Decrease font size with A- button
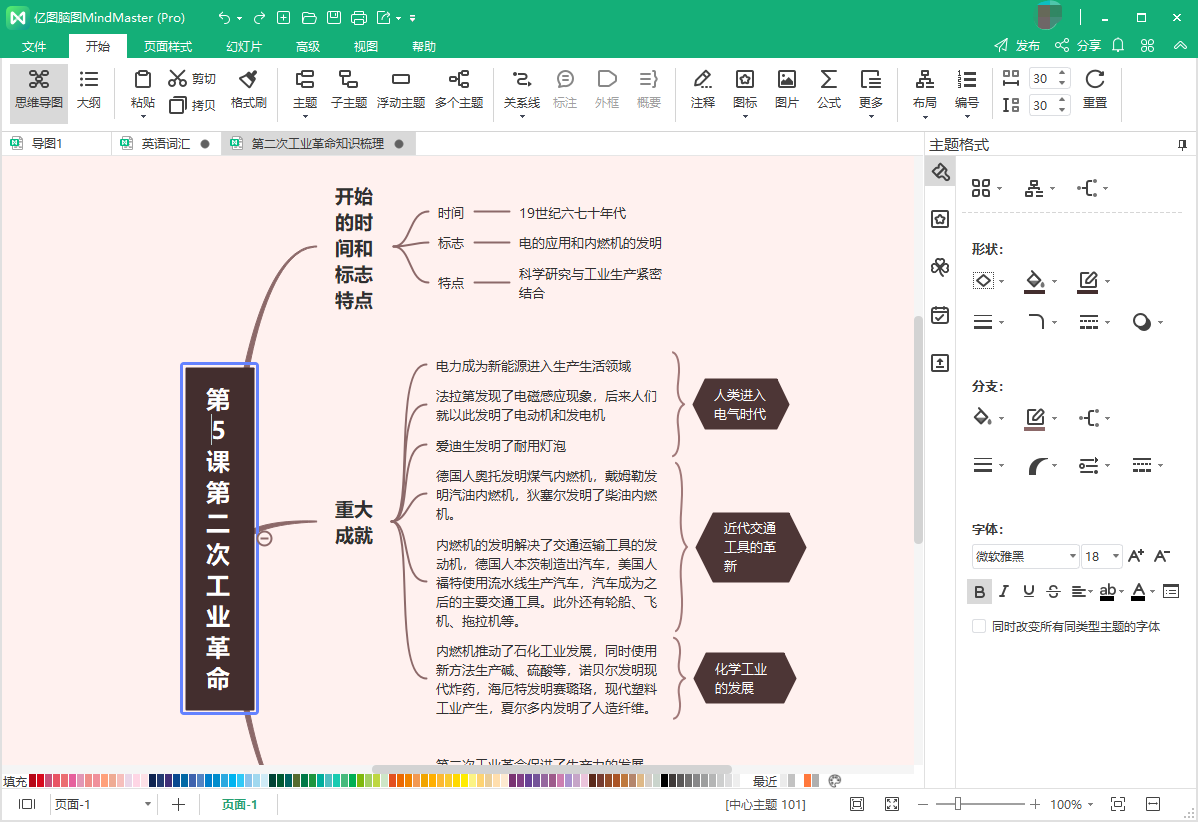1198x822 pixels. [x=1162, y=556]
